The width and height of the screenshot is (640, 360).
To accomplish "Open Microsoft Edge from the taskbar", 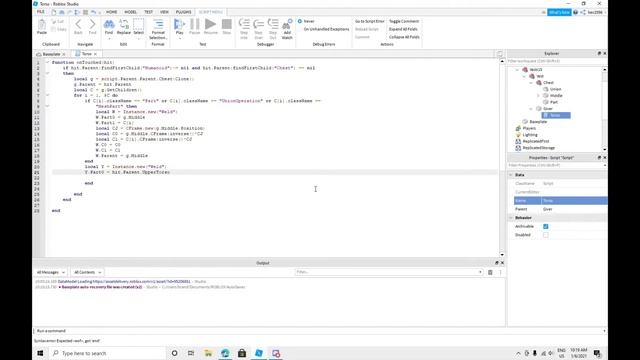I will 225,353.
